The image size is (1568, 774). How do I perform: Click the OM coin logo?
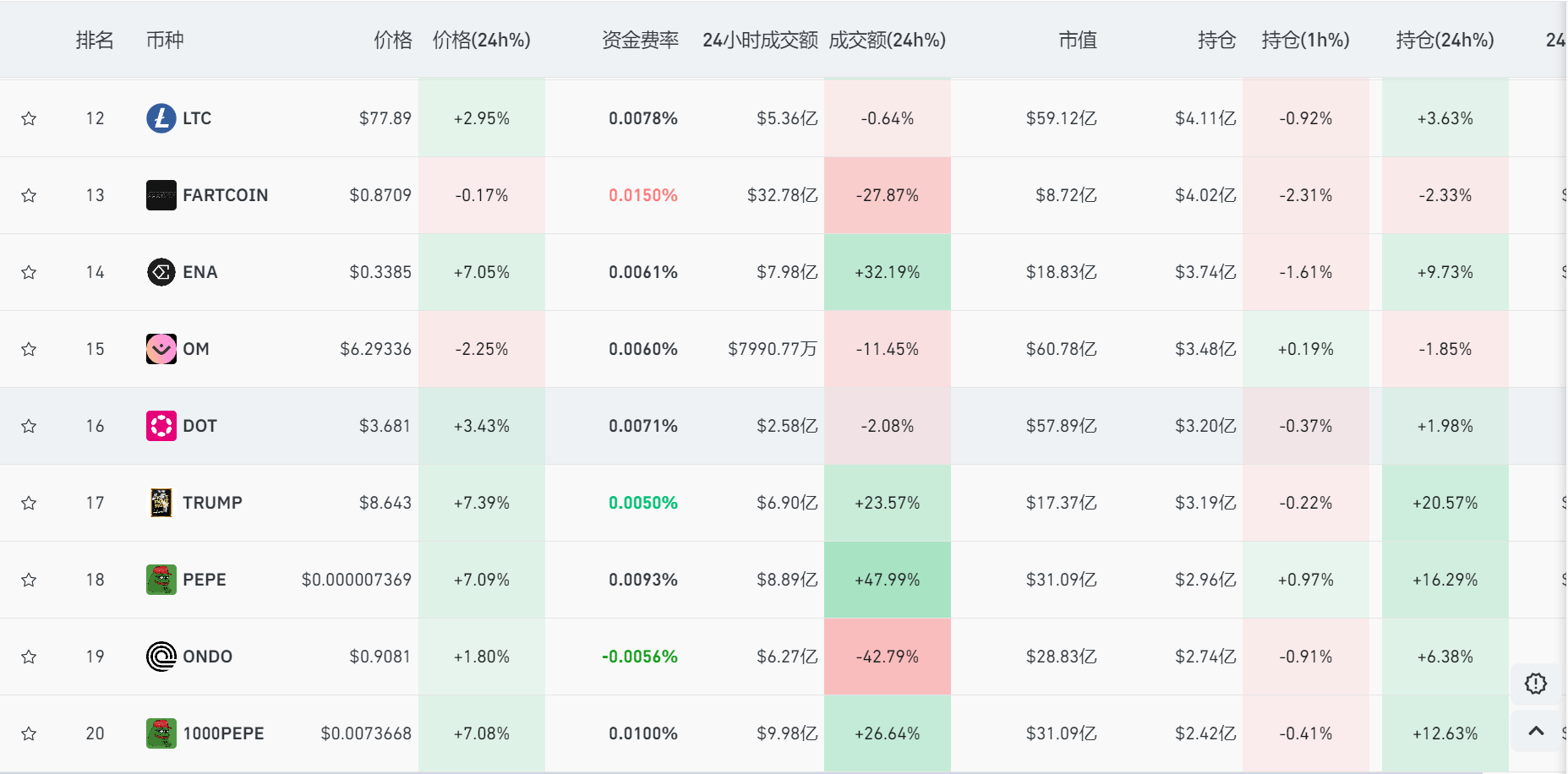[x=161, y=349]
